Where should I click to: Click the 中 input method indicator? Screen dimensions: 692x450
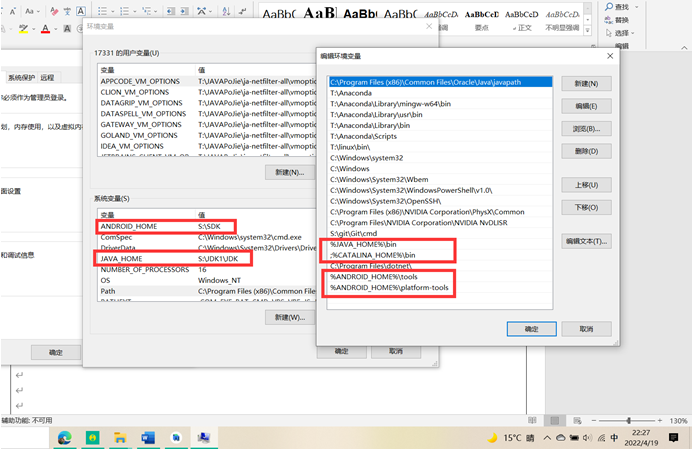[x=614, y=438]
